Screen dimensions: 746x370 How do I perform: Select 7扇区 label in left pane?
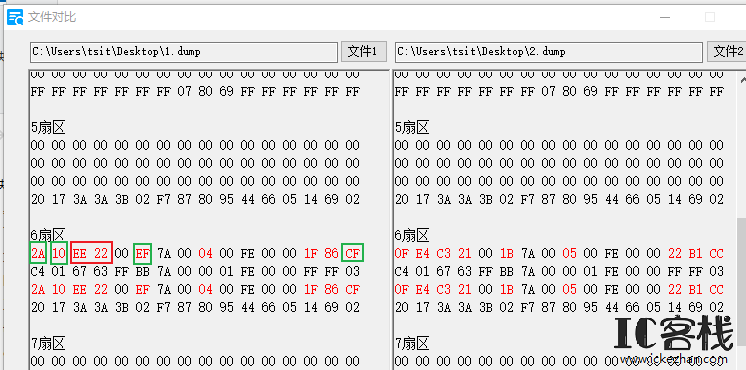click(48, 343)
